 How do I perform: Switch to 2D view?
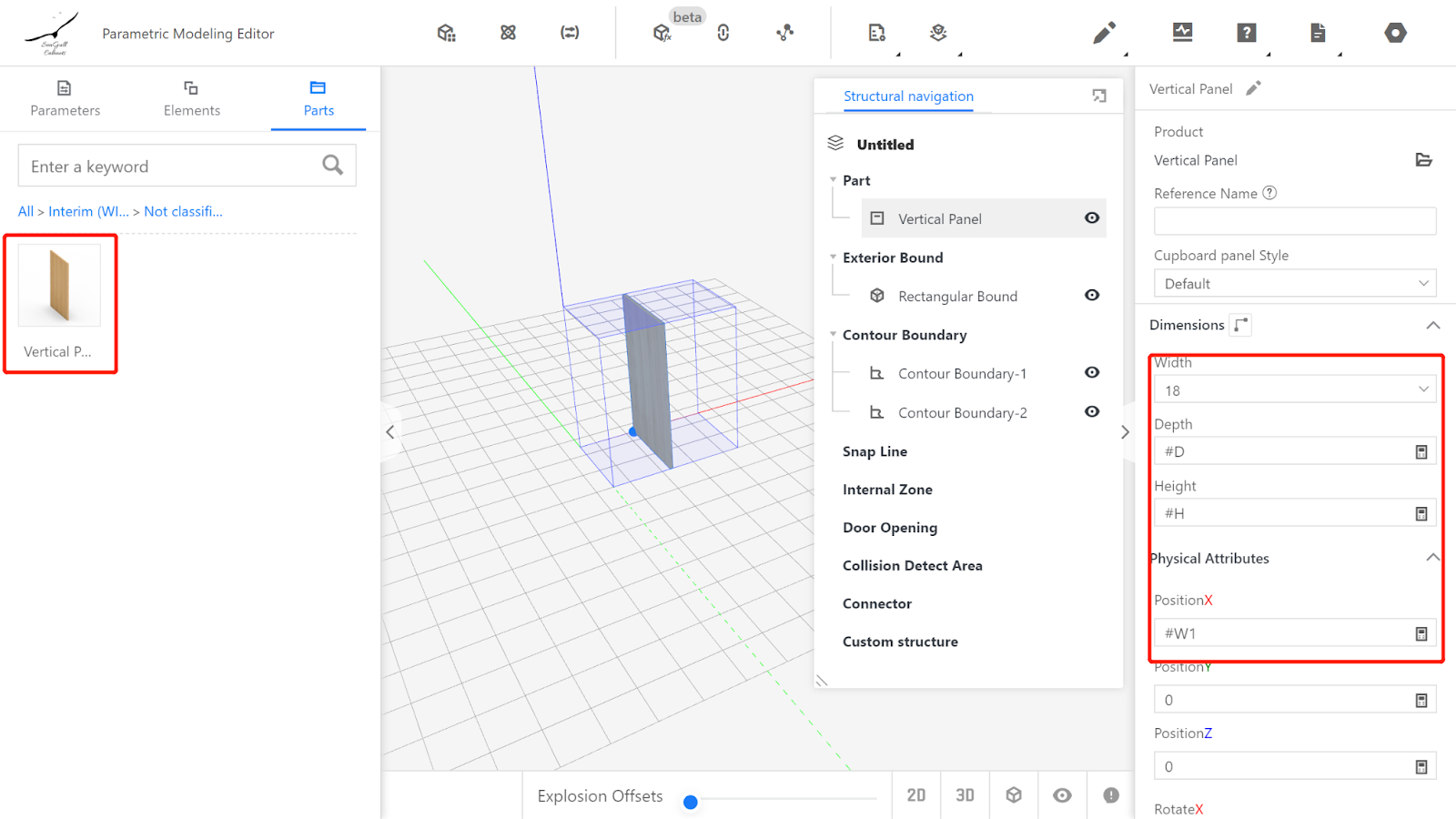(916, 795)
